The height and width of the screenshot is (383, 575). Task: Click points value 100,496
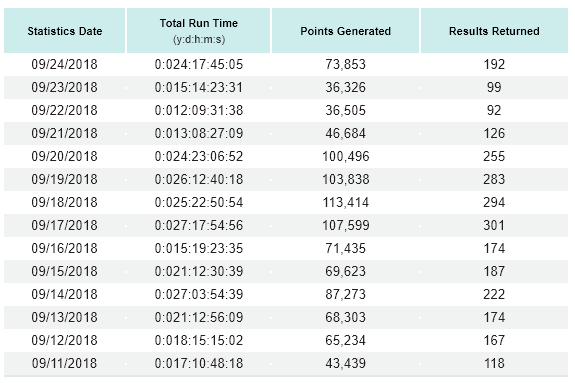345,157
